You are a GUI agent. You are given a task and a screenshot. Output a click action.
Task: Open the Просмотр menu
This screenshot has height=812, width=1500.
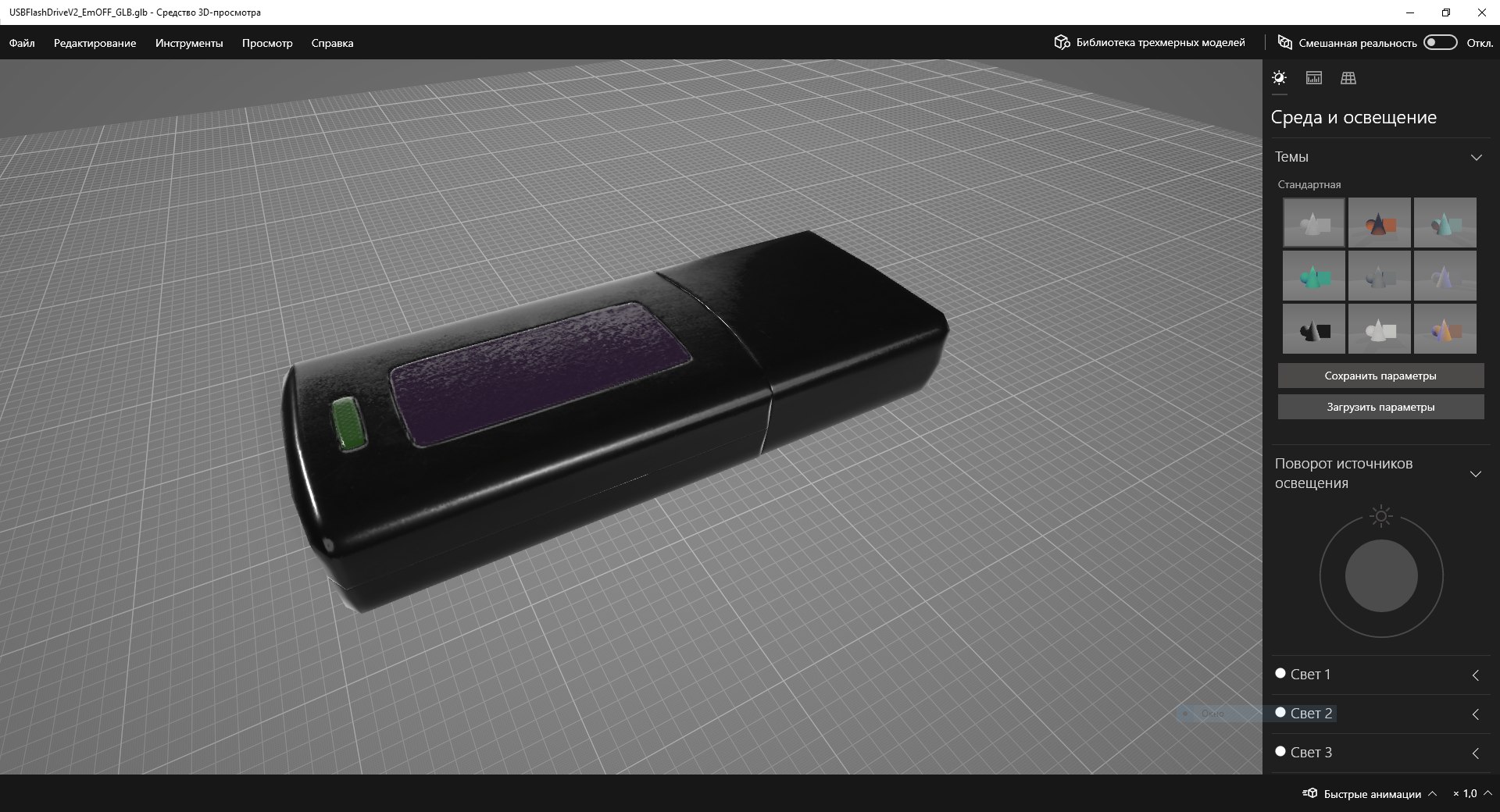267,43
